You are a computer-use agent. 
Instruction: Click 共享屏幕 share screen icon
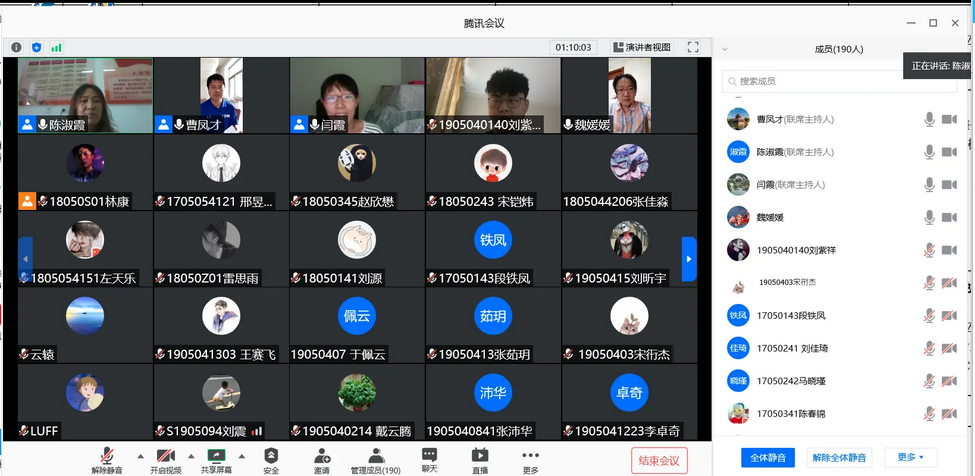(216, 459)
